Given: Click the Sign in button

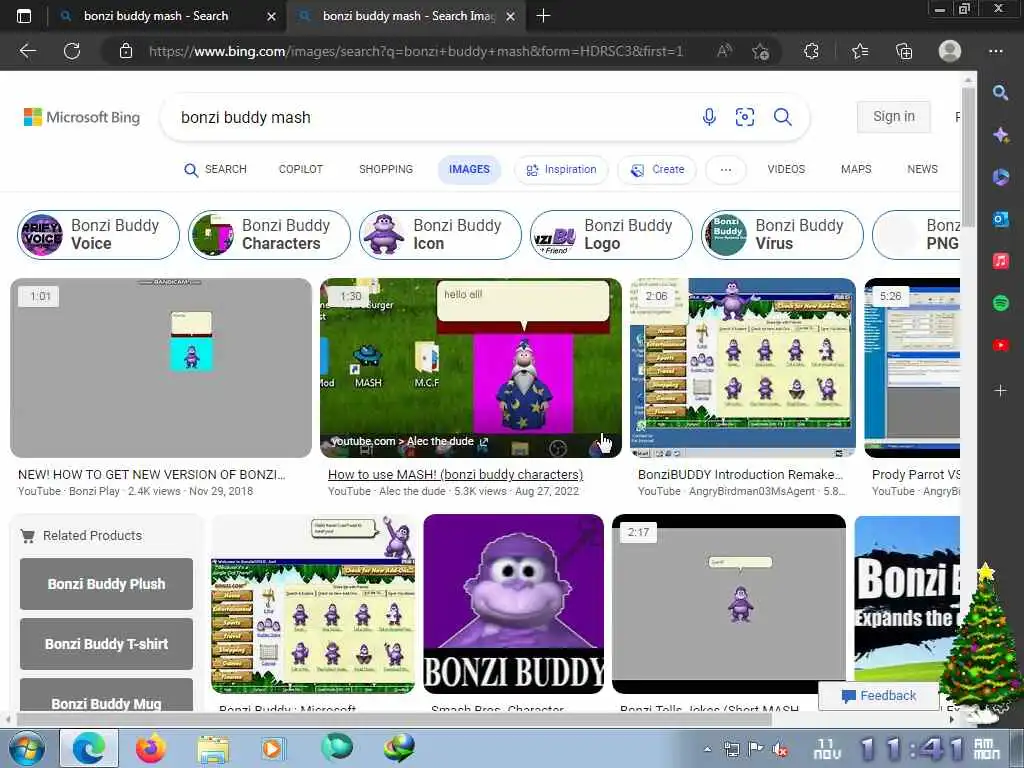Looking at the screenshot, I should (893, 116).
